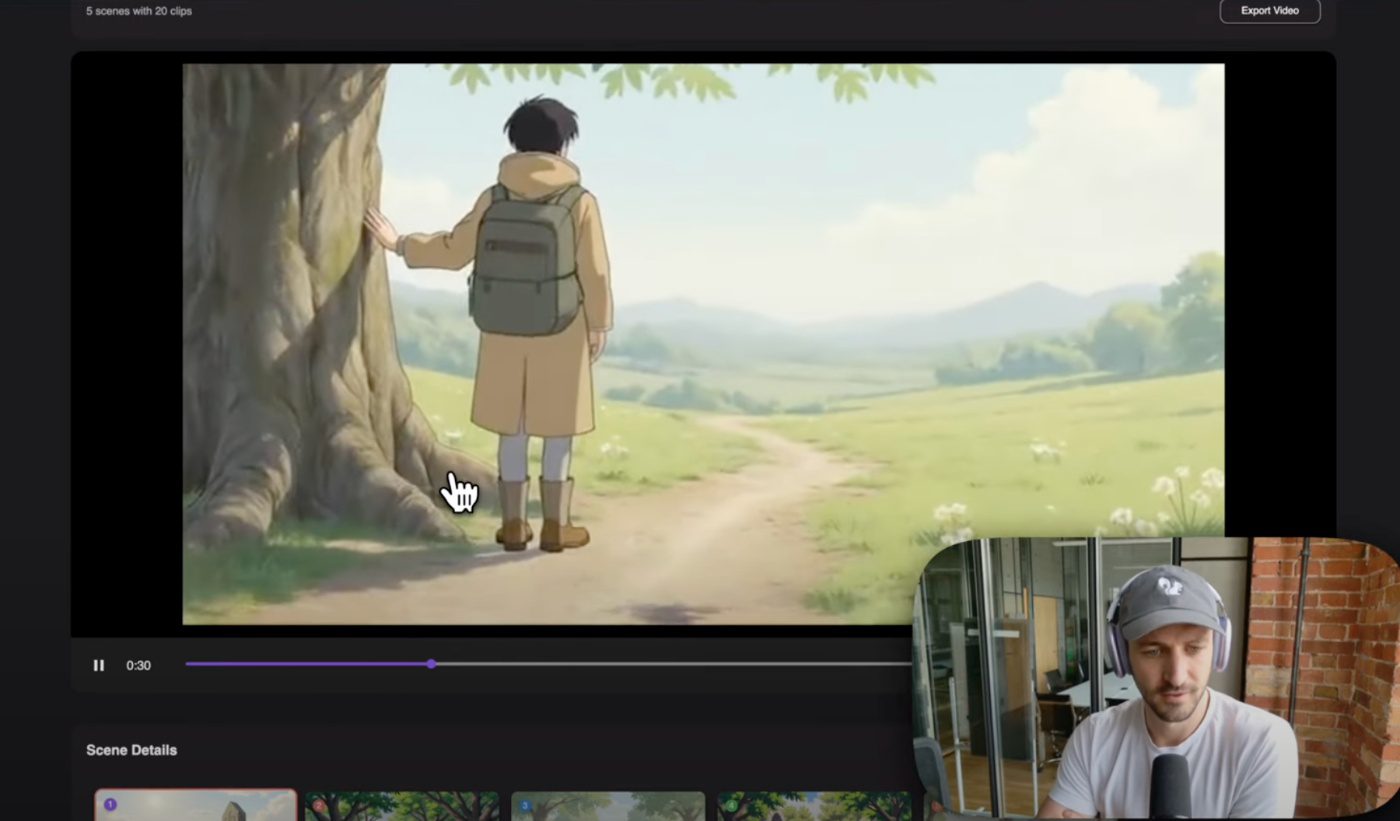Click the blue number 3 scene badge

[525, 804]
